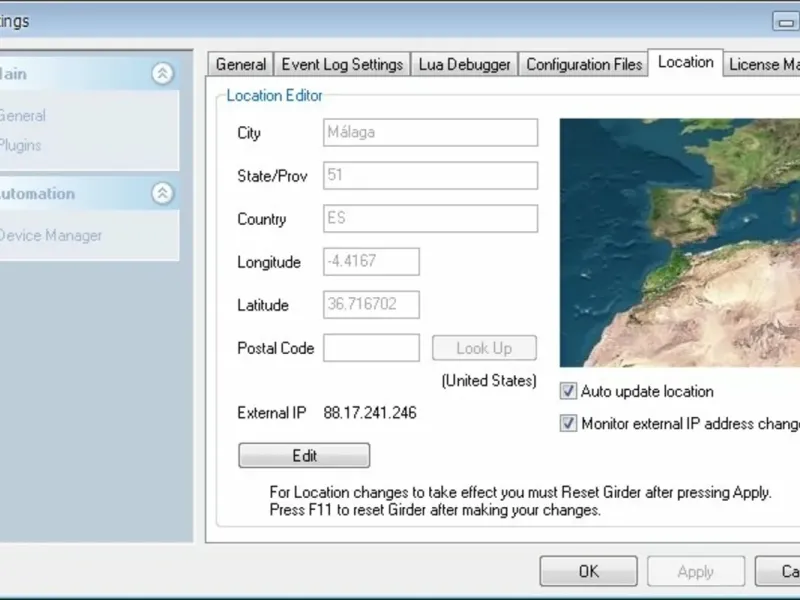Toggle Monitor external IP address changes checkbox
Viewport: 800px width, 600px height.
568,423
